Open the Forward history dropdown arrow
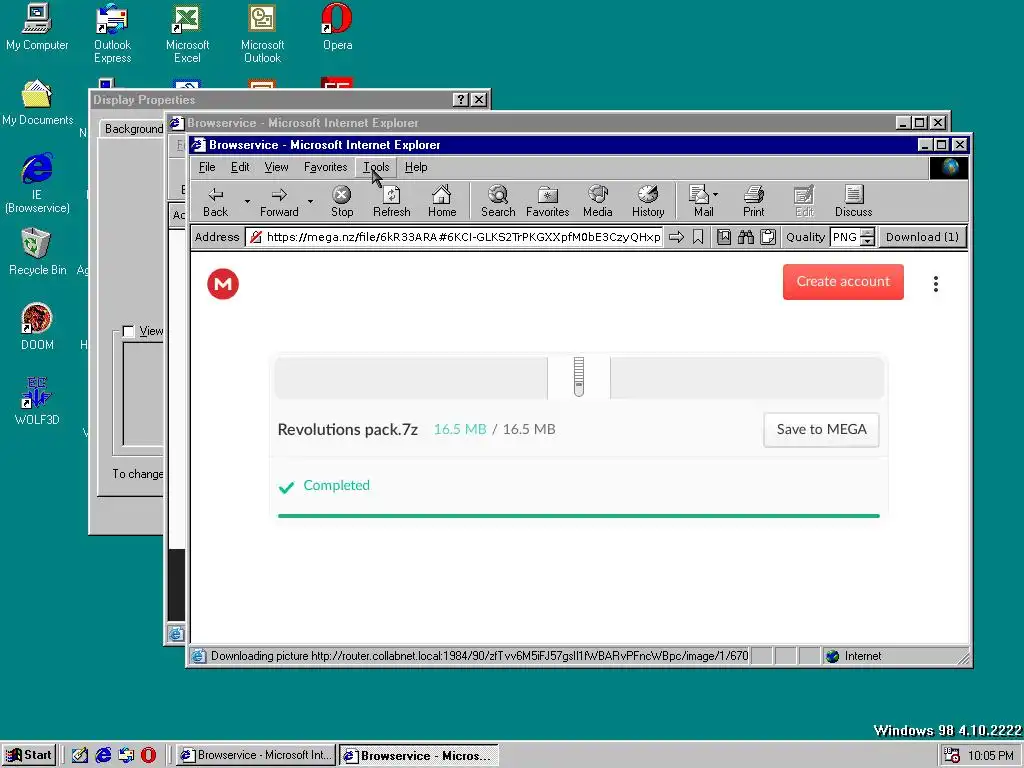Viewport: 1024px width, 768px height. (x=310, y=202)
